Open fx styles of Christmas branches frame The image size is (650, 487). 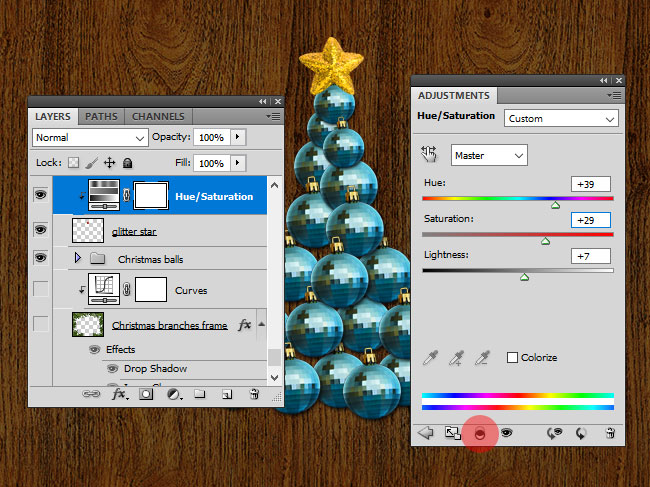point(245,325)
